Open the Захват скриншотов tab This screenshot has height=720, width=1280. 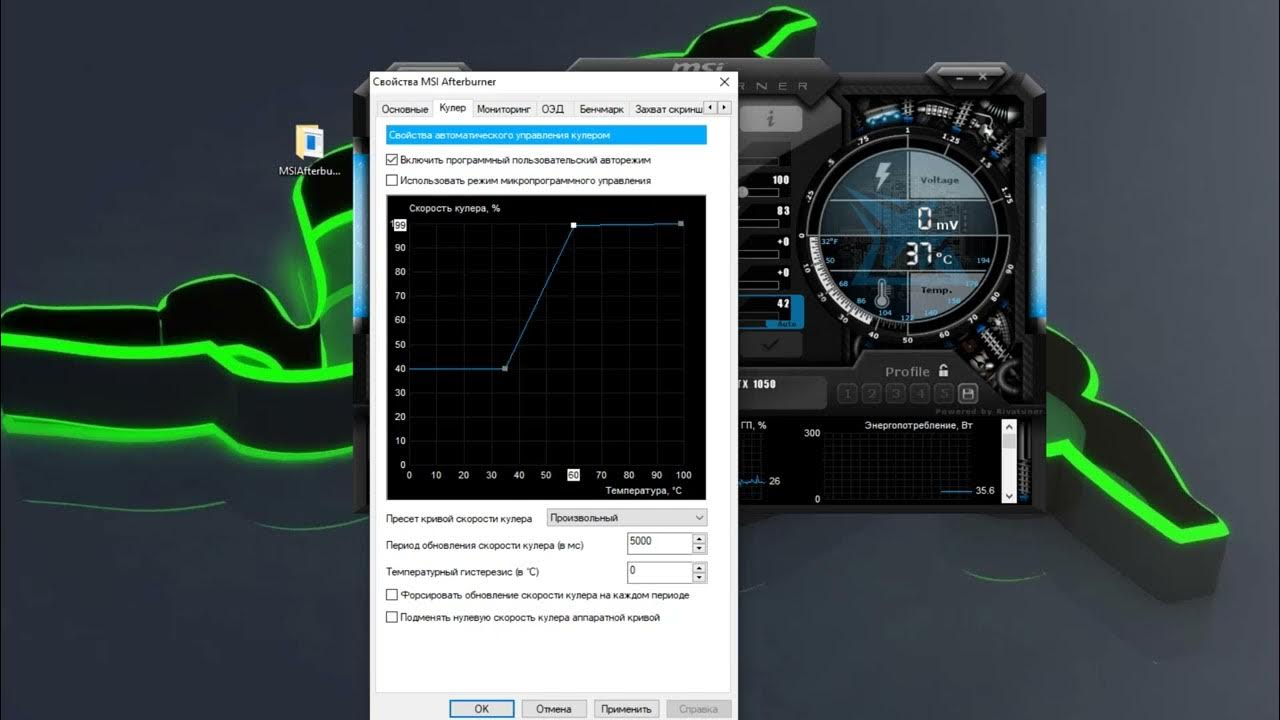point(668,109)
